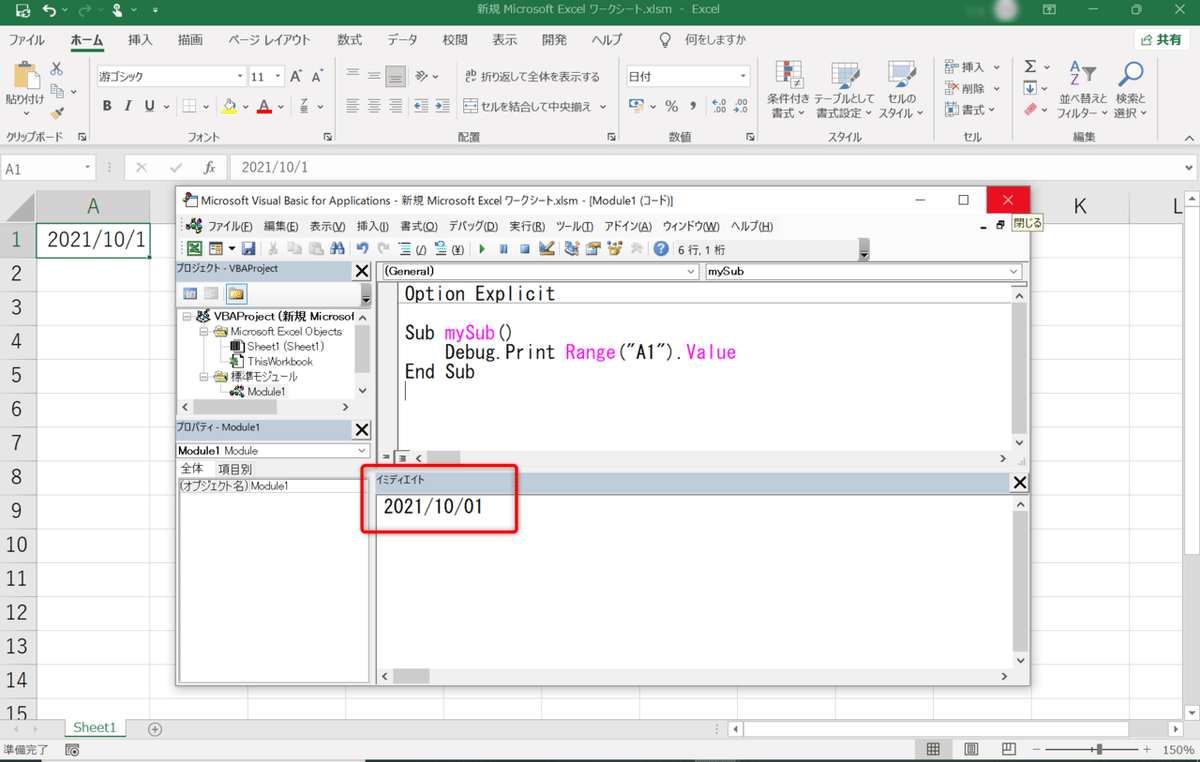Viewport: 1200px width, 762px height.
Task: Toggle Procedure View button in code window
Action: (x=384, y=456)
